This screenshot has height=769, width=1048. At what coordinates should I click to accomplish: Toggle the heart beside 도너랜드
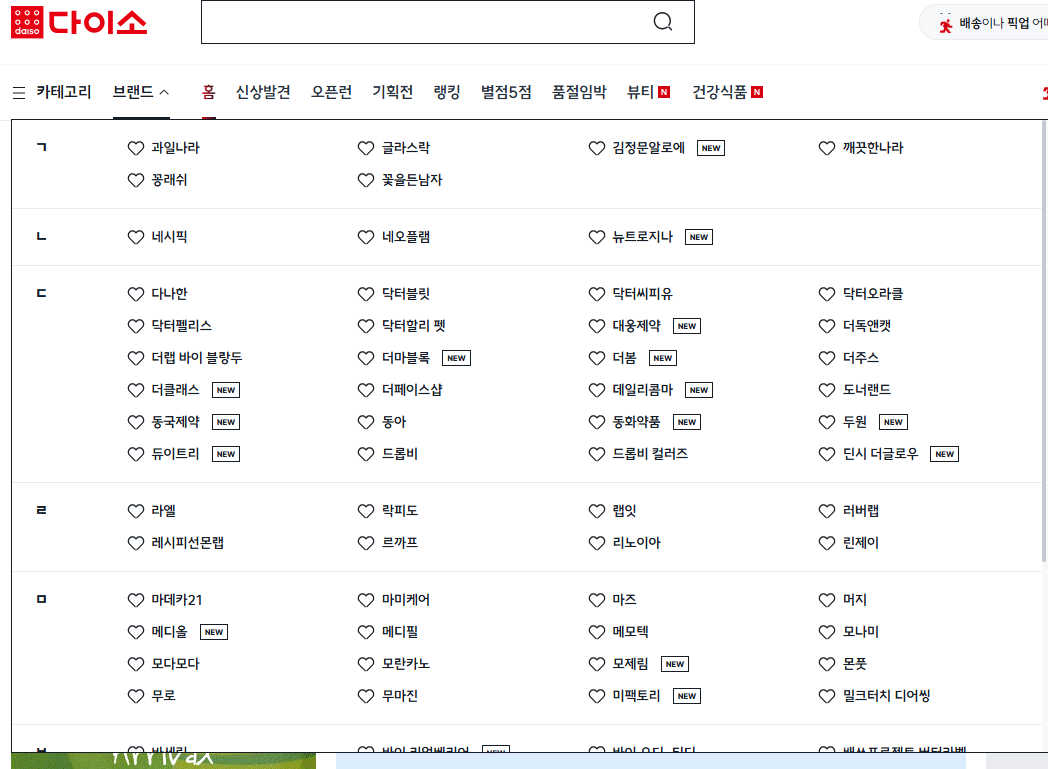click(x=827, y=390)
